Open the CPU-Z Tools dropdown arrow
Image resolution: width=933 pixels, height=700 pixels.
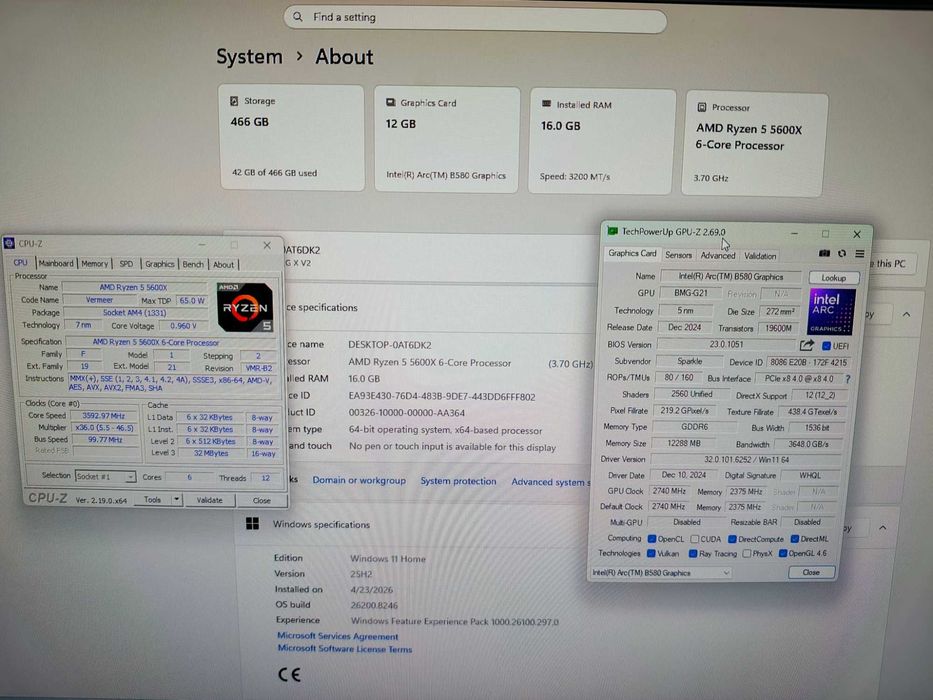click(x=177, y=499)
